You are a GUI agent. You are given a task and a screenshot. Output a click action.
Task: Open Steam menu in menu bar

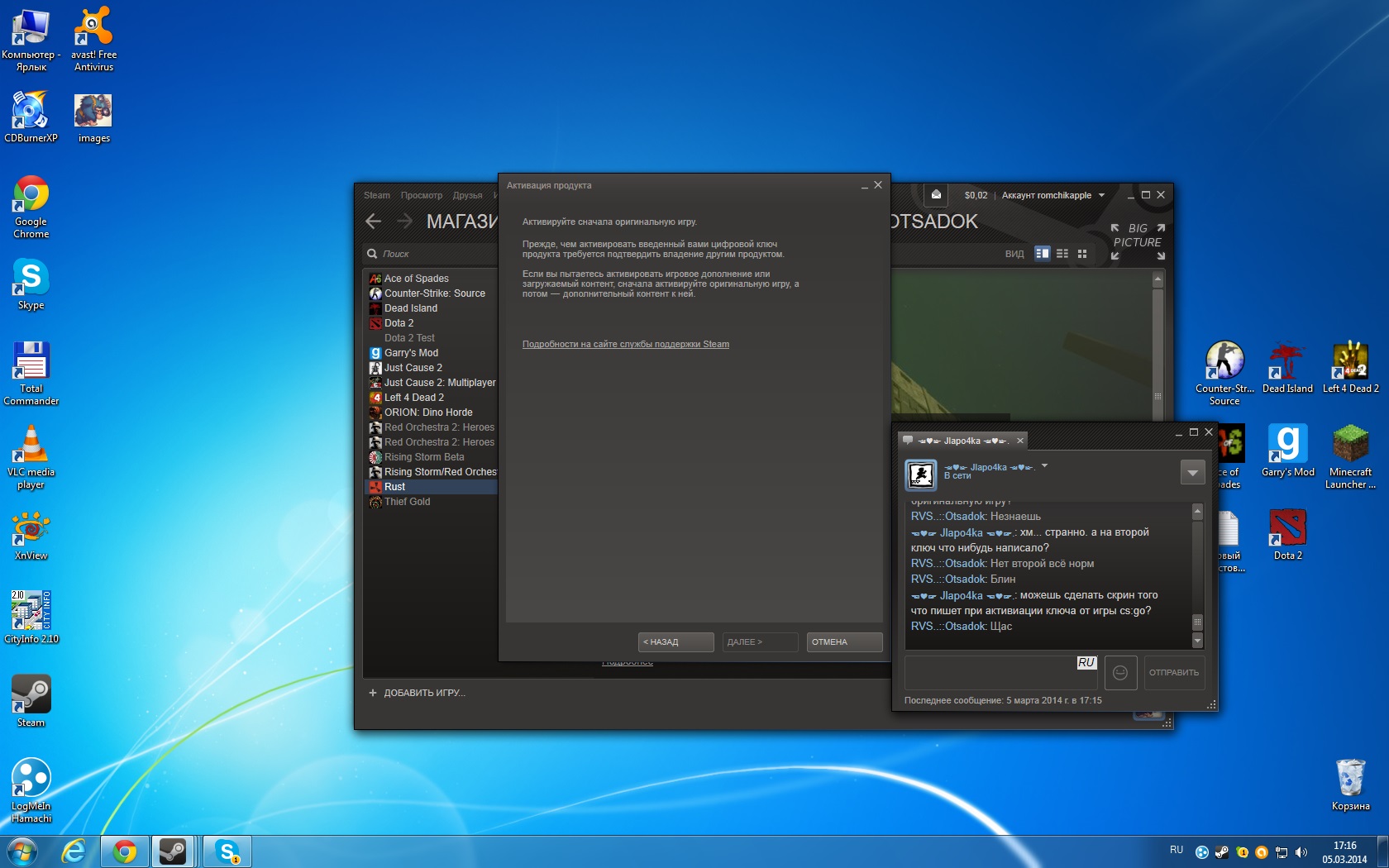(376, 196)
